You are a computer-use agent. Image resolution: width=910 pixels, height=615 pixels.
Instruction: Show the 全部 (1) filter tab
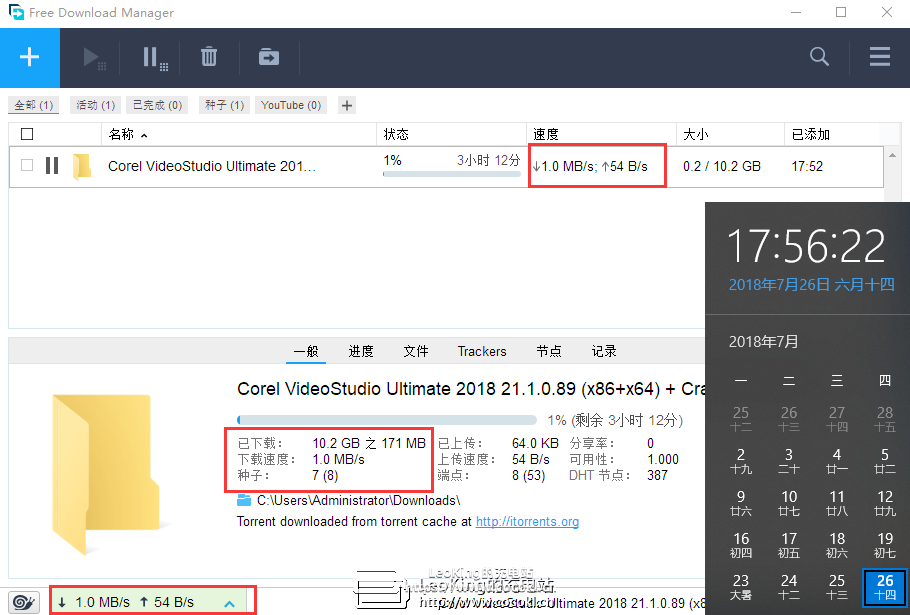(34, 105)
